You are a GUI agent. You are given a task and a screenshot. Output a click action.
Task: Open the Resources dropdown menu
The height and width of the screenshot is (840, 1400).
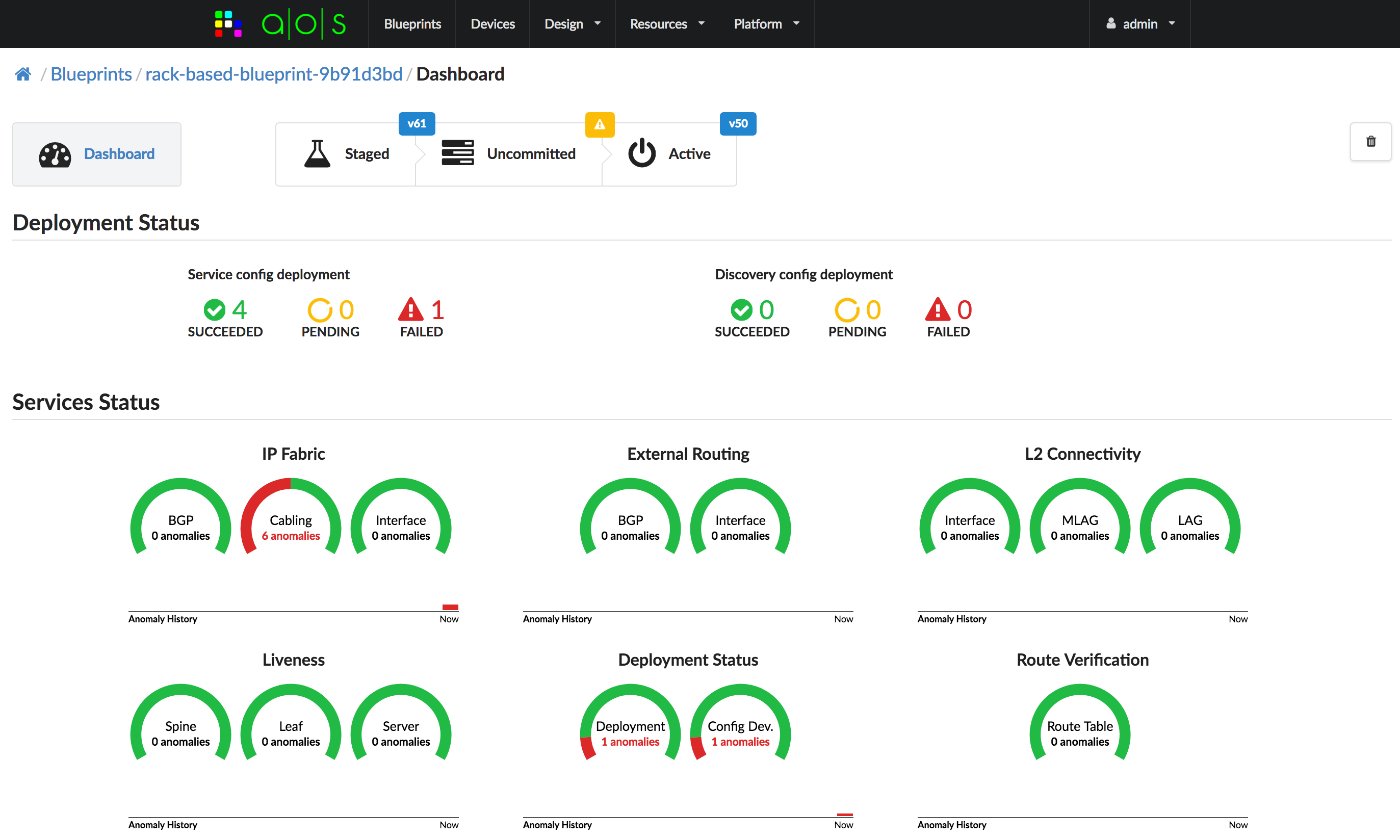pyautogui.click(x=666, y=24)
